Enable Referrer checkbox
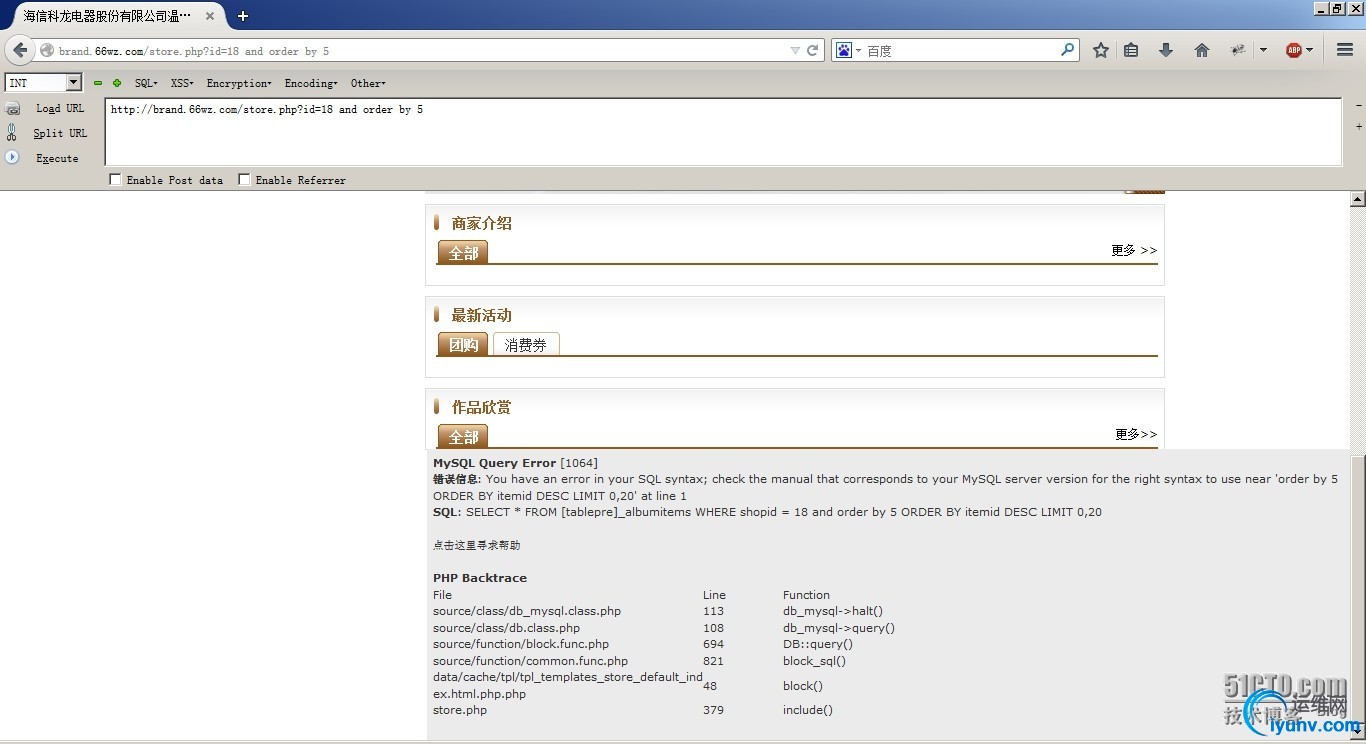 pyautogui.click(x=244, y=180)
